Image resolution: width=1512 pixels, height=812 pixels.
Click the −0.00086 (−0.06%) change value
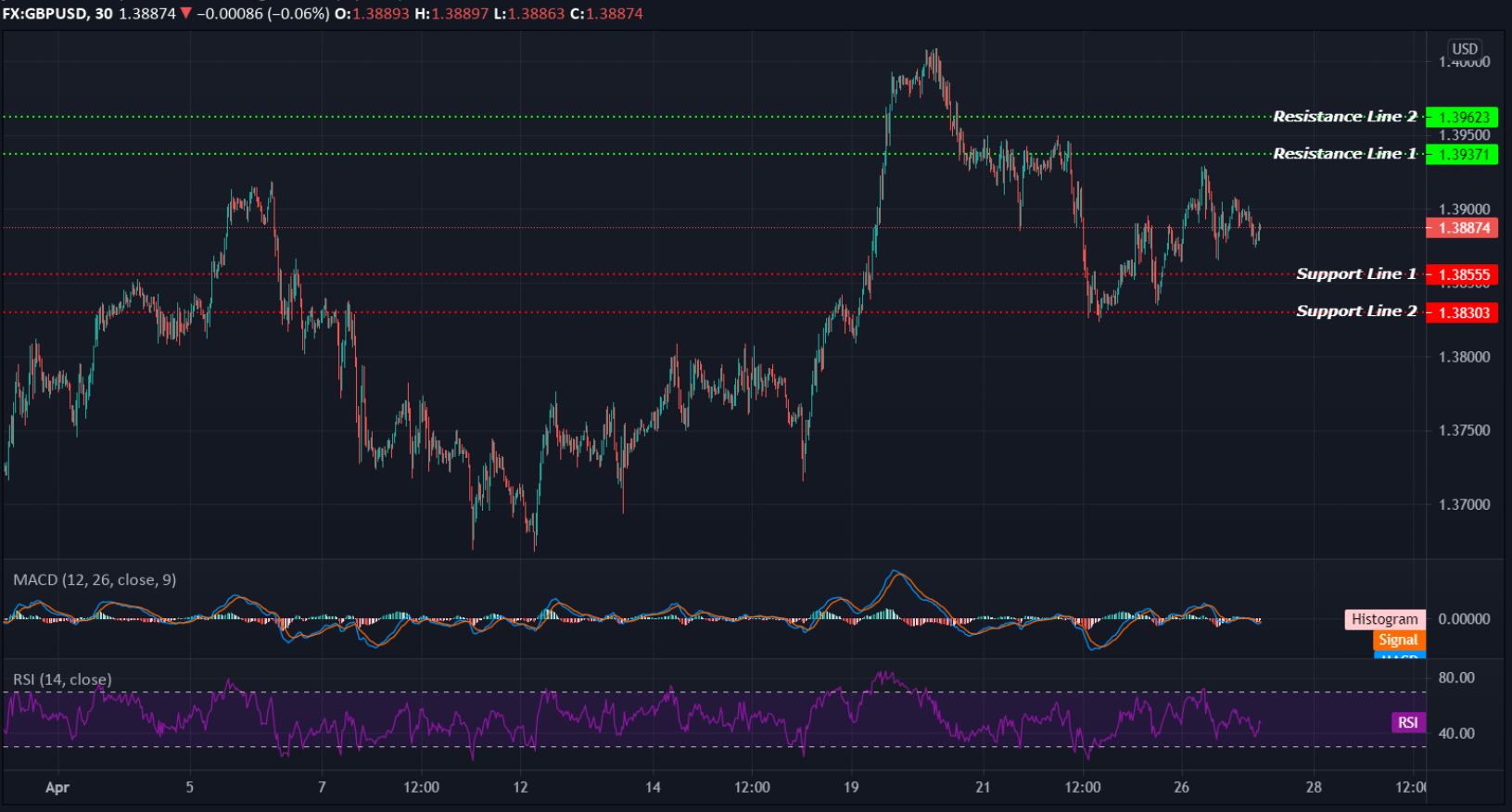(262, 14)
